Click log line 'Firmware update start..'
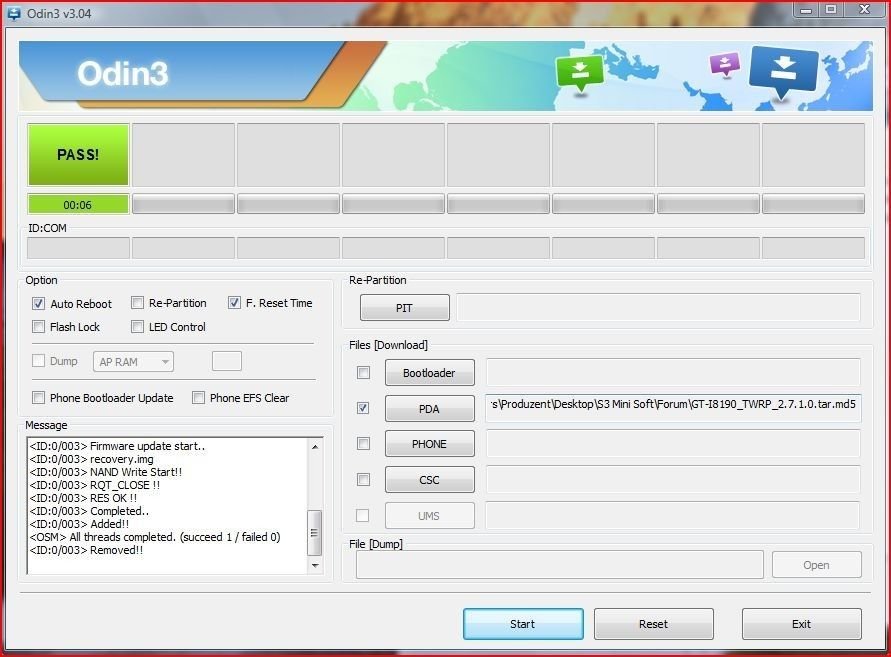The image size is (891, 657). [x=117, y=446]
